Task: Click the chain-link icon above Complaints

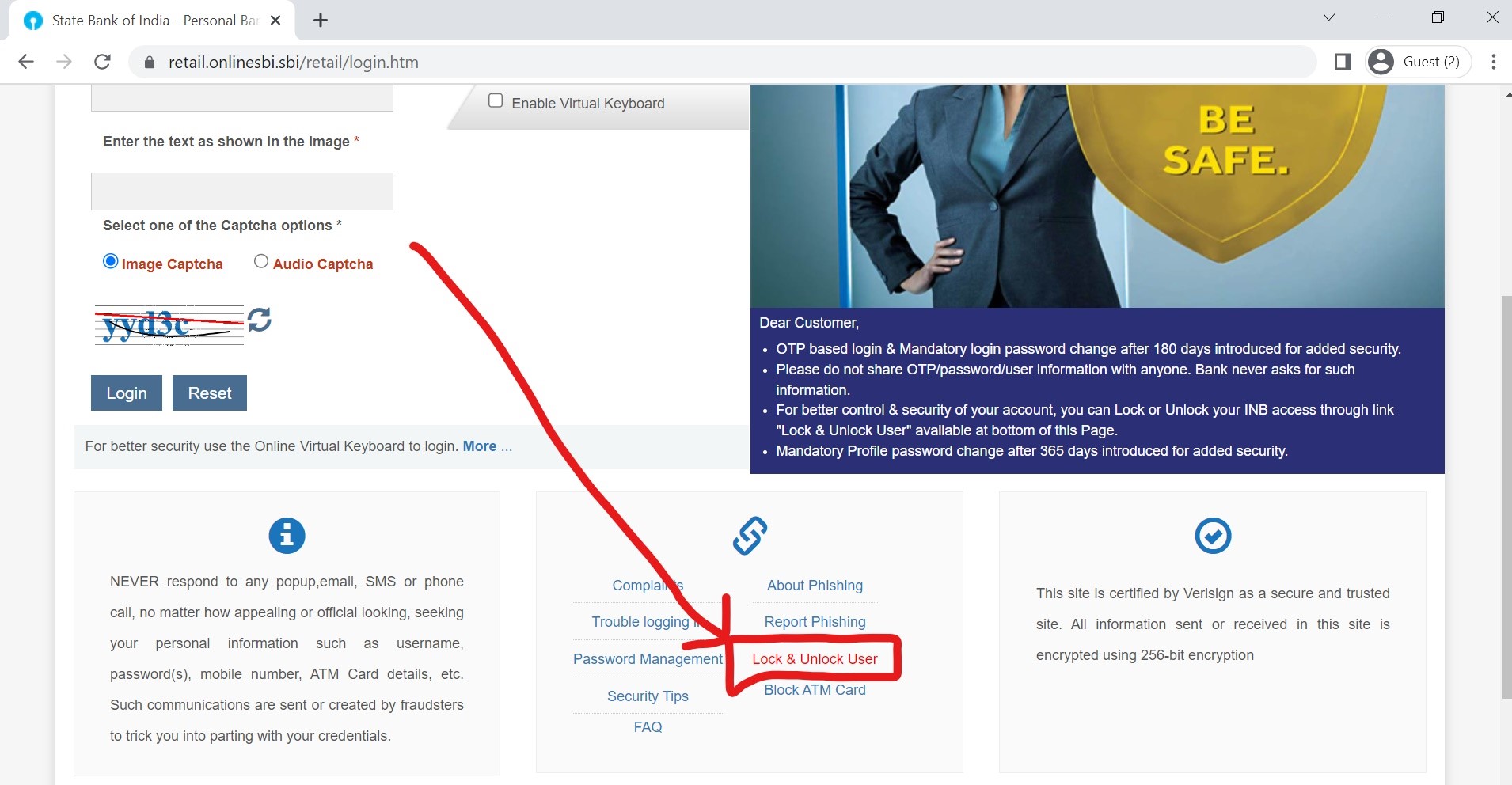Action: tap(748, 535)
